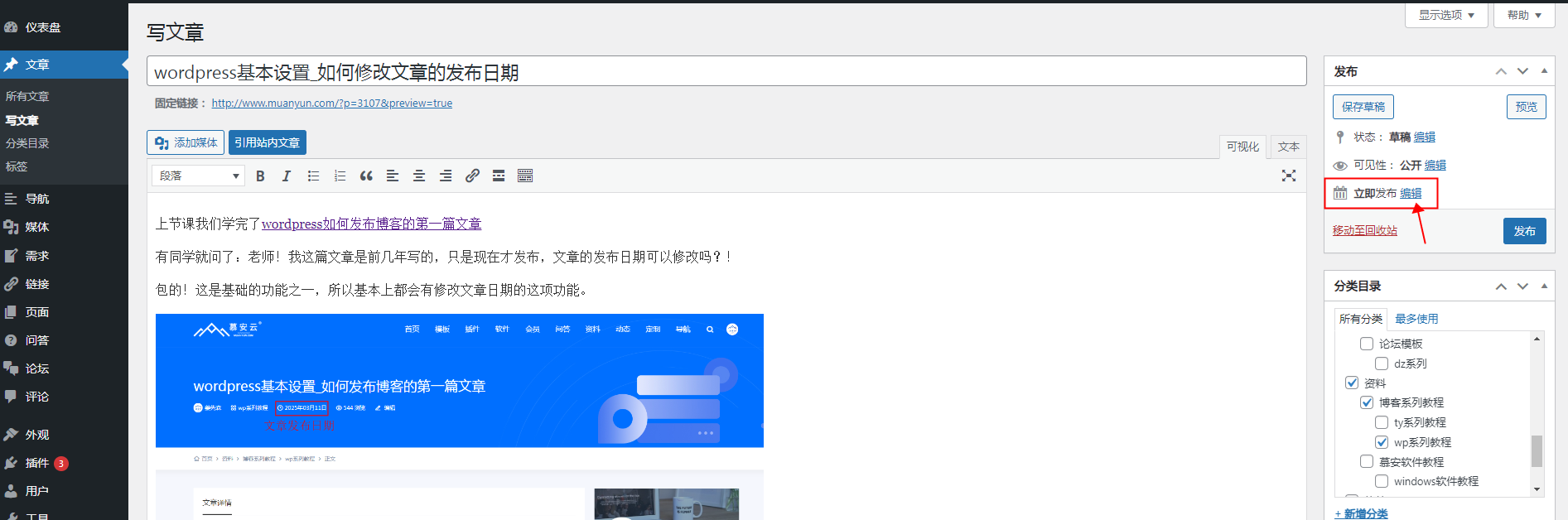Switch to 可视化 visual editor tab
The height and width of the screenshot is (520, 1568).
[x=1242, y=147]
